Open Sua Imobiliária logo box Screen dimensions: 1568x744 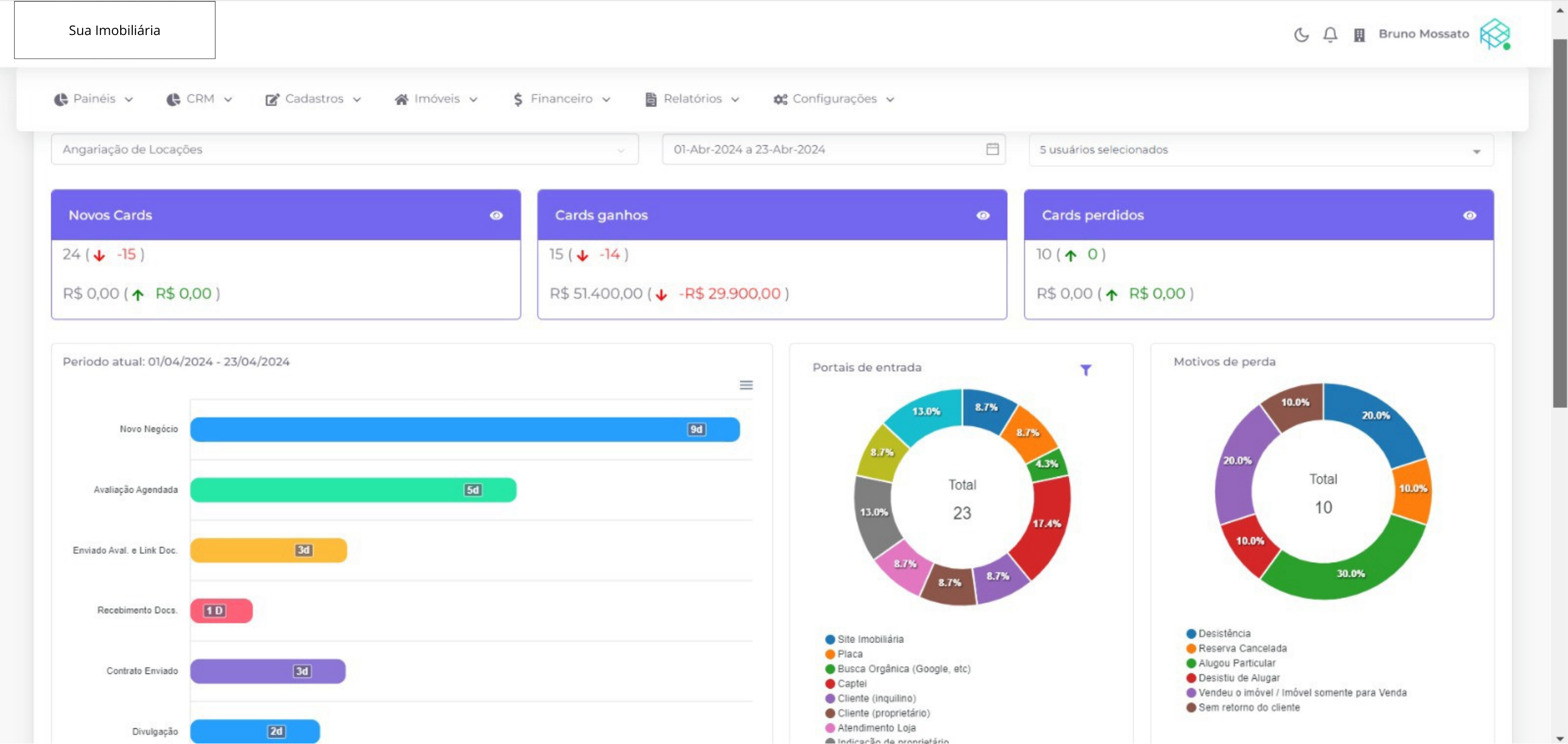(114, 30)
